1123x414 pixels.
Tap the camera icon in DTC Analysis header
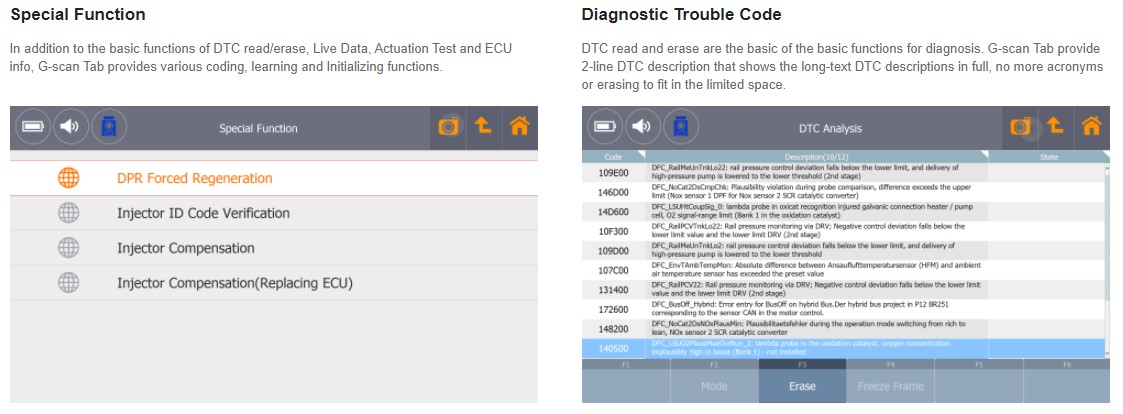click(1022, 127)
